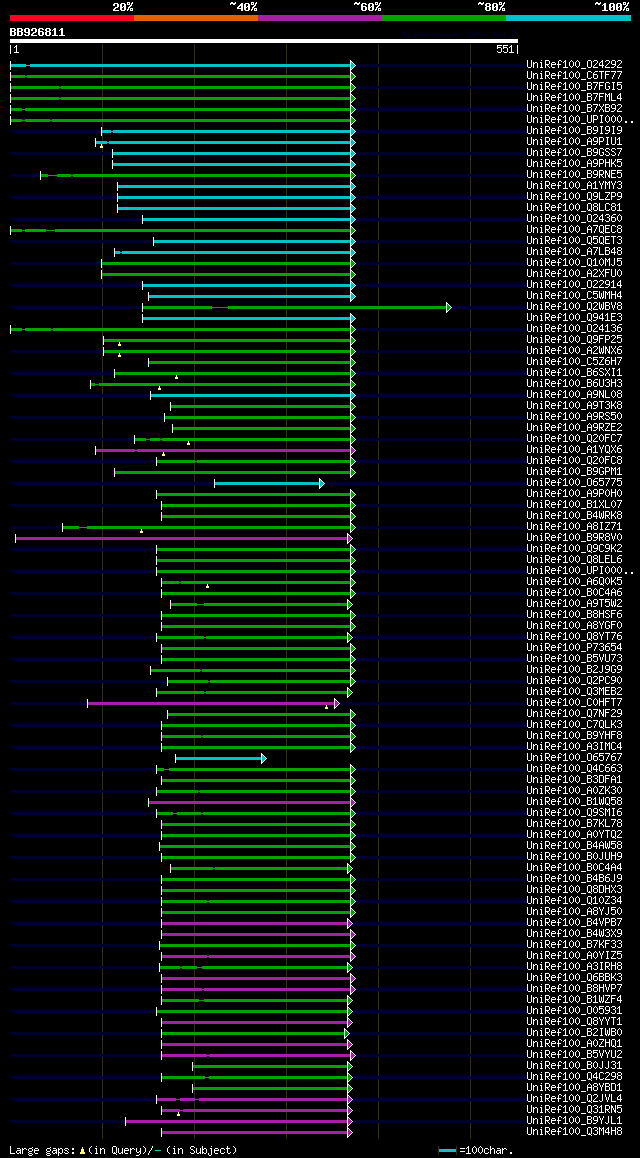Click hit label UniRef100_Q8LEL6

click(574, 559)
